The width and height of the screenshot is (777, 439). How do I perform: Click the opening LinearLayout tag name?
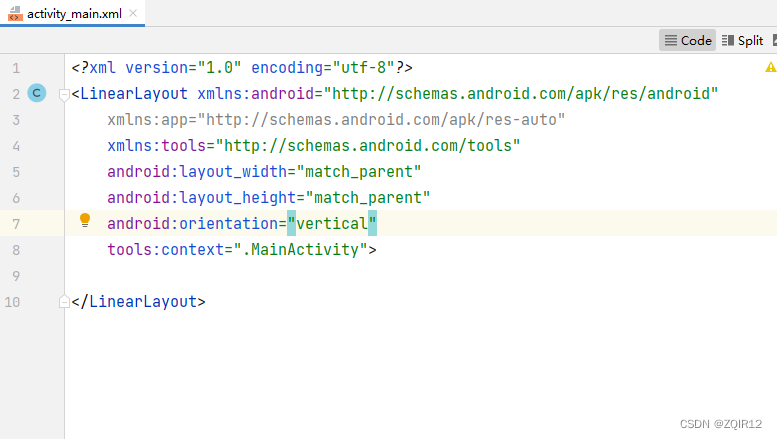[x=134, y=93]
